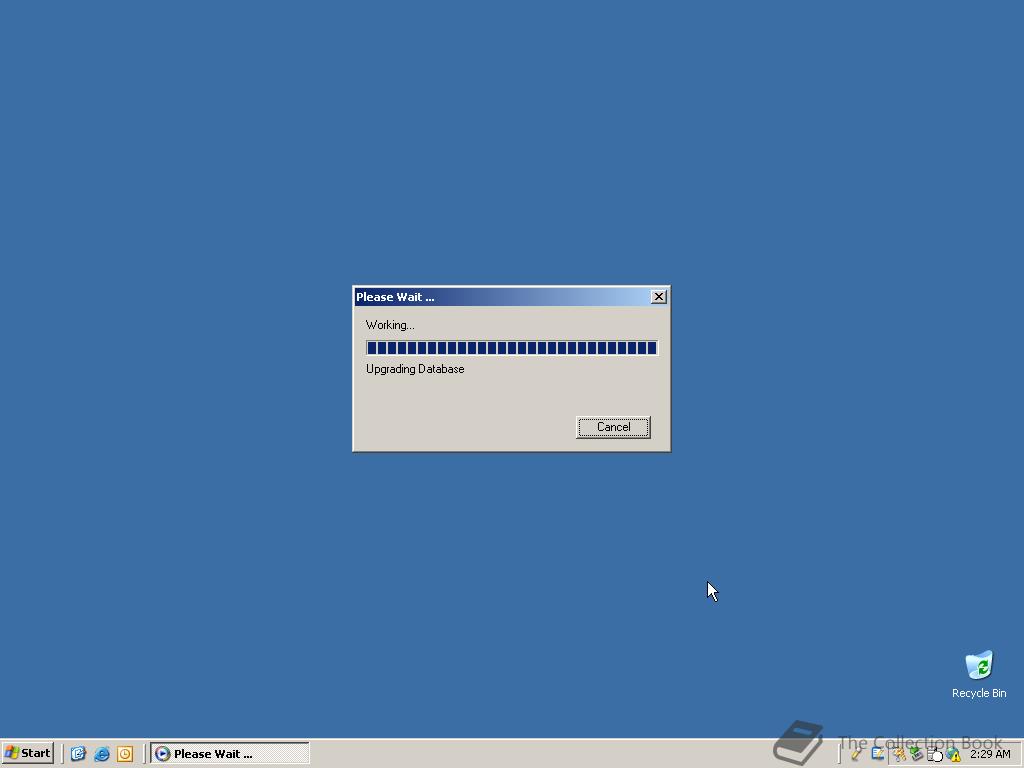Click the globe warning network tray icon
The image size is (1024, 768).
[953, 754]
